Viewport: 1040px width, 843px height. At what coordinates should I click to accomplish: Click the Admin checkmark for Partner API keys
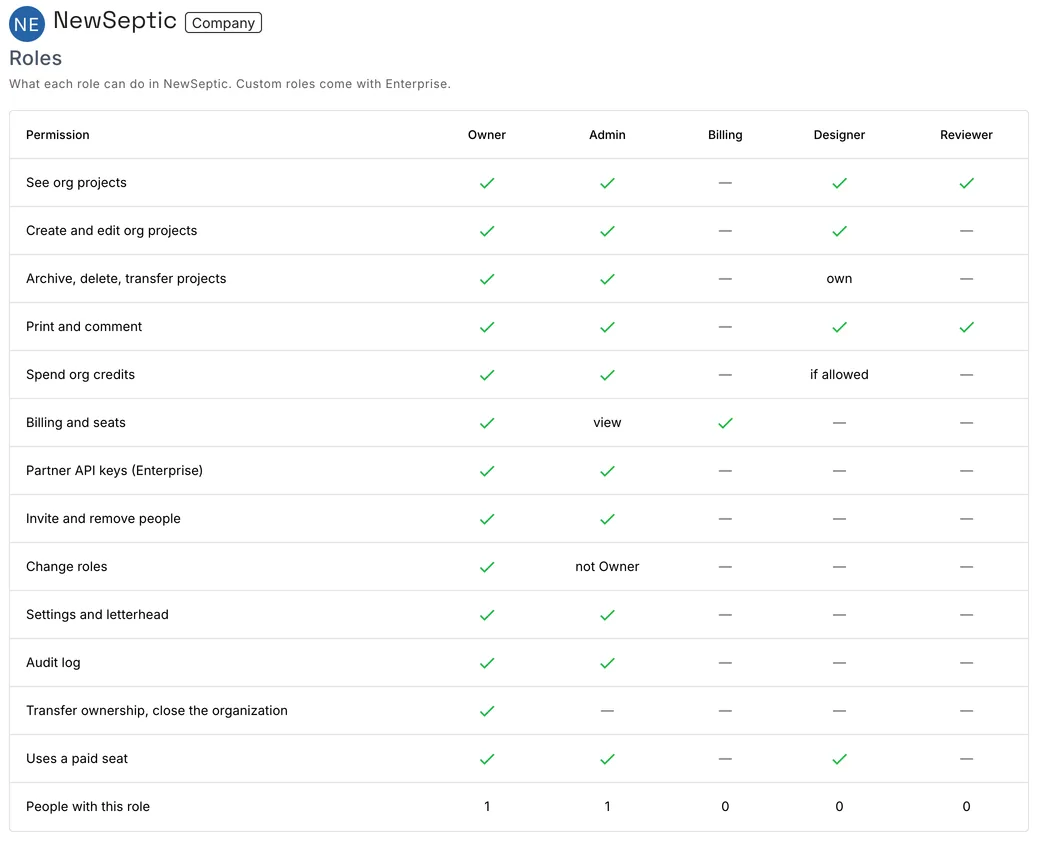pos(607,471)
